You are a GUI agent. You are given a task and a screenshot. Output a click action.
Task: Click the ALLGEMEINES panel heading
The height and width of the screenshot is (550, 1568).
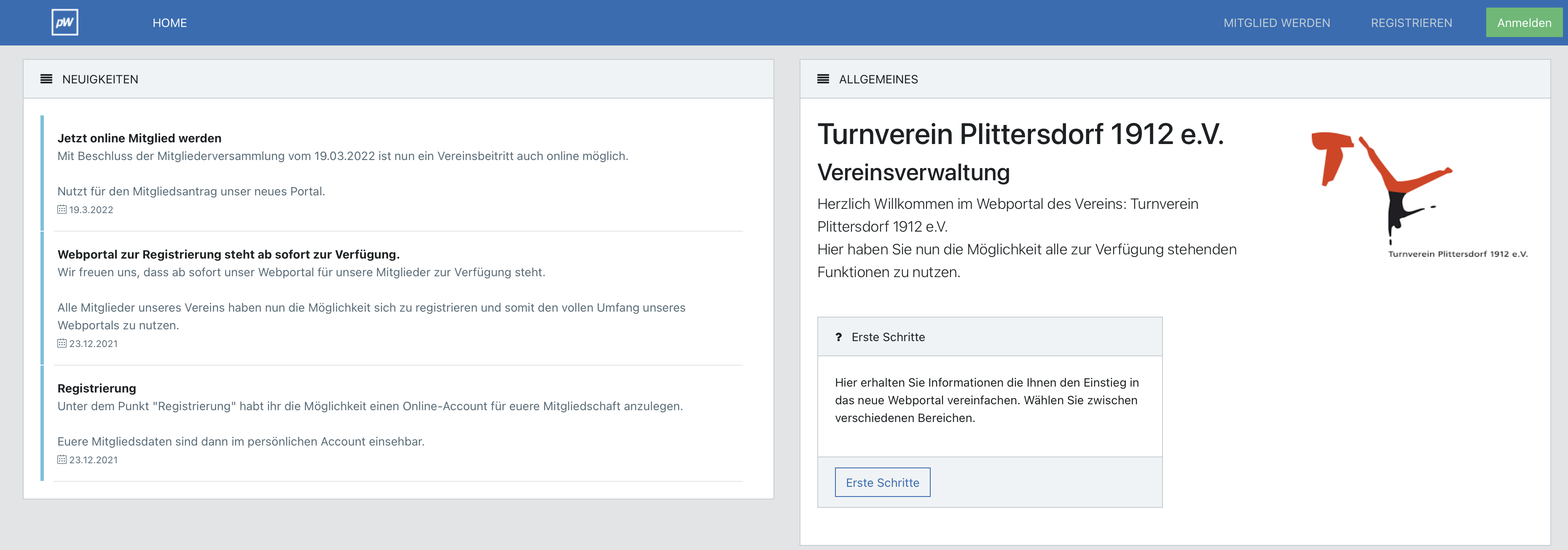[878, 80]
